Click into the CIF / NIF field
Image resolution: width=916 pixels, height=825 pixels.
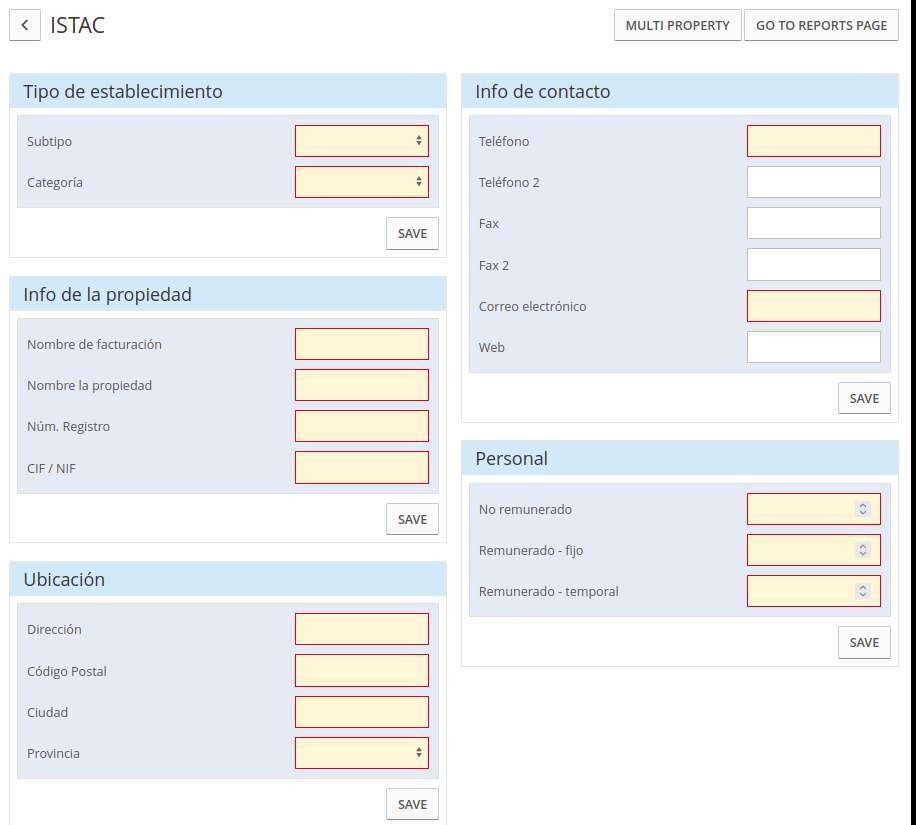pyautogui.click(x=362, y=467)
